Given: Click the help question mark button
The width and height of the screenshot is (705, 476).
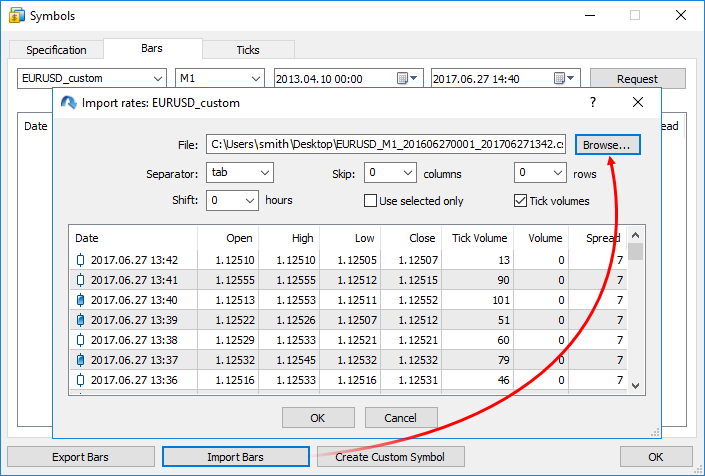Looking at the screenshot, I should [x=592, y=102].
